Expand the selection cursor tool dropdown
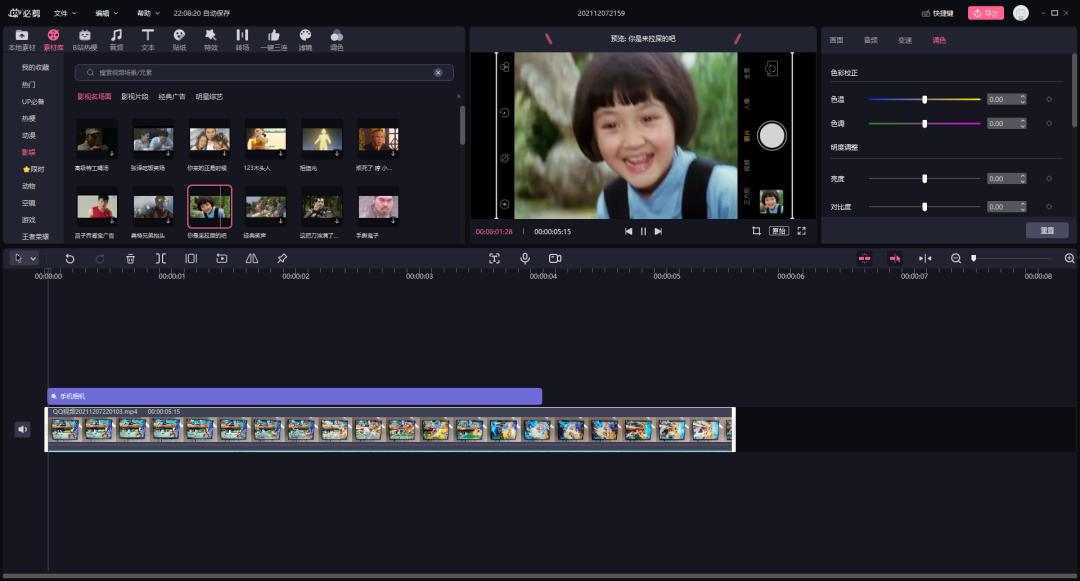 (33, 258)
